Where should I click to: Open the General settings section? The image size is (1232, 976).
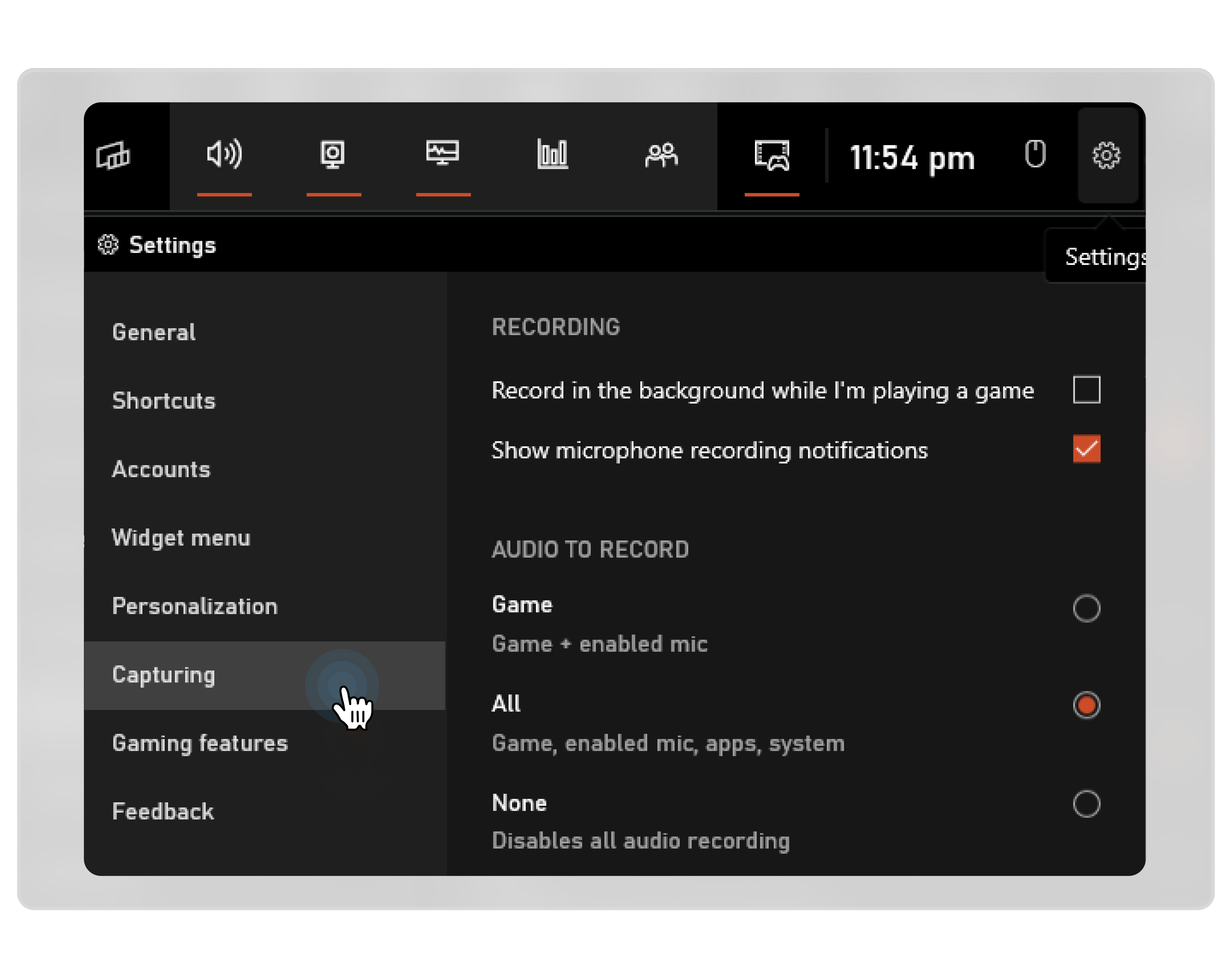[x=154, y=332]
